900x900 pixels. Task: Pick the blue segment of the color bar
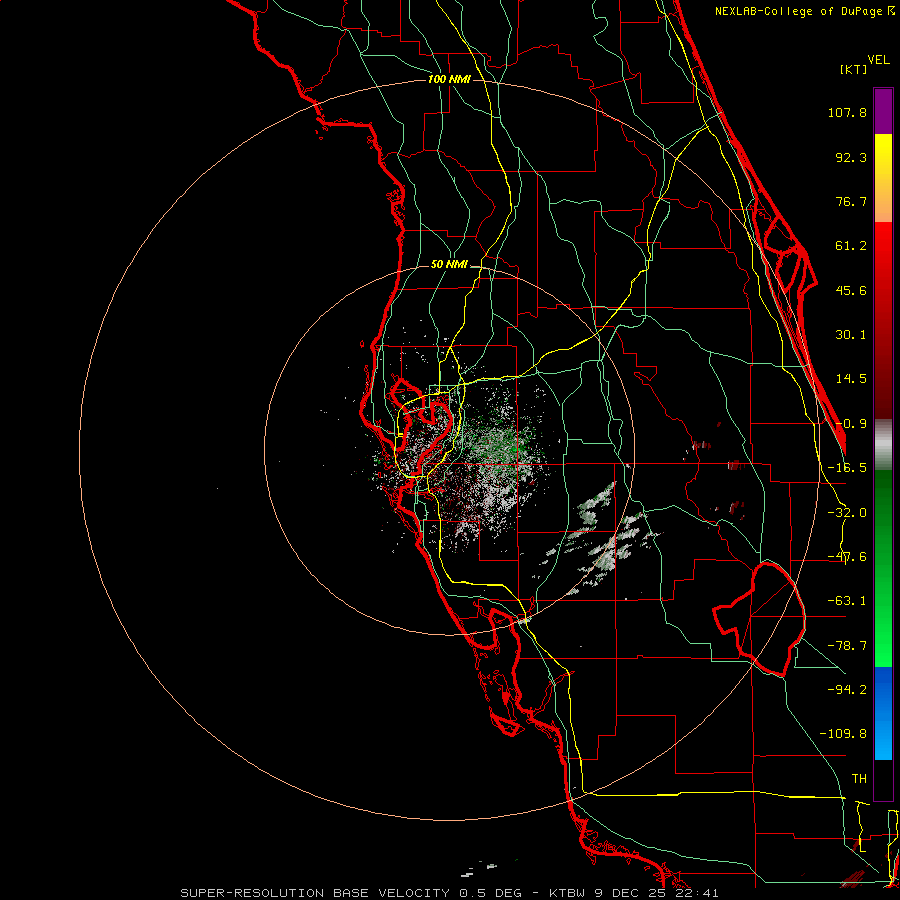[x=883, y=713]
